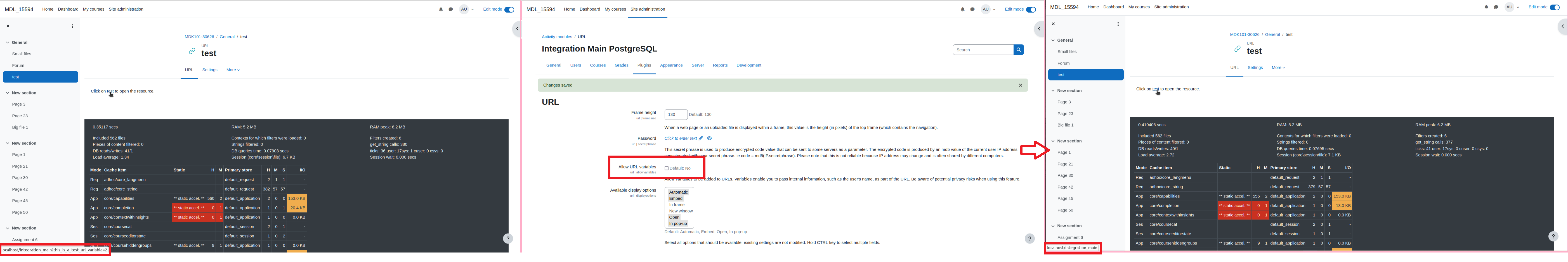Reveal password with the eye icon

(709, 139)
